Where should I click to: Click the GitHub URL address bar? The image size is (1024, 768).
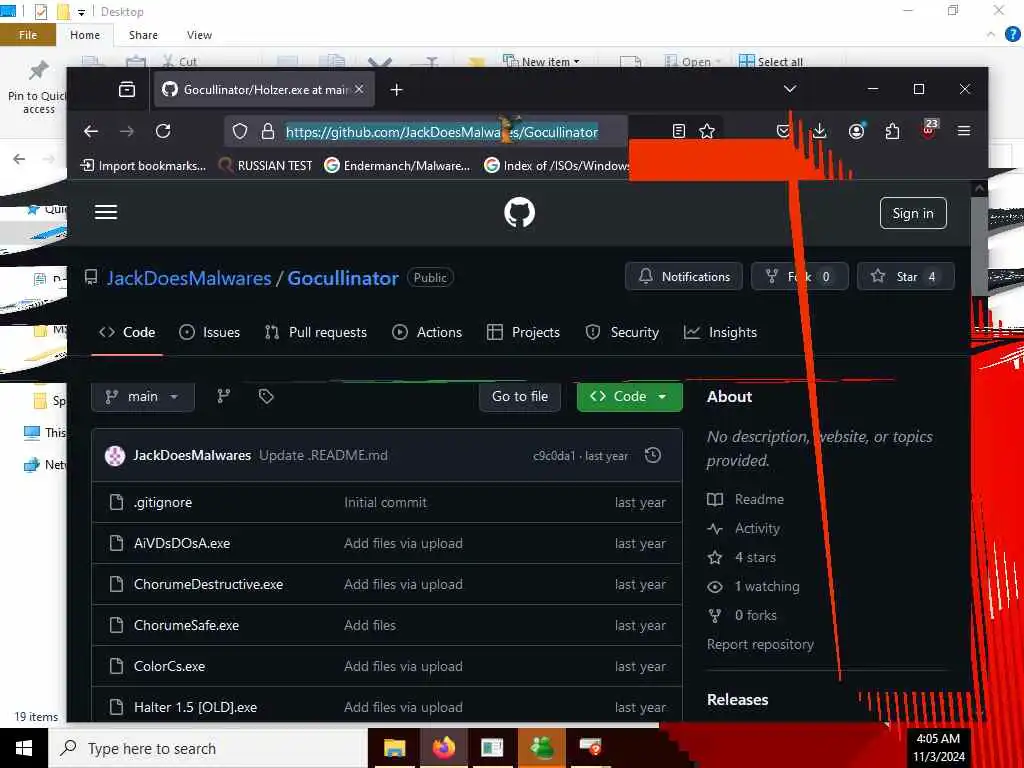(442, 132)
